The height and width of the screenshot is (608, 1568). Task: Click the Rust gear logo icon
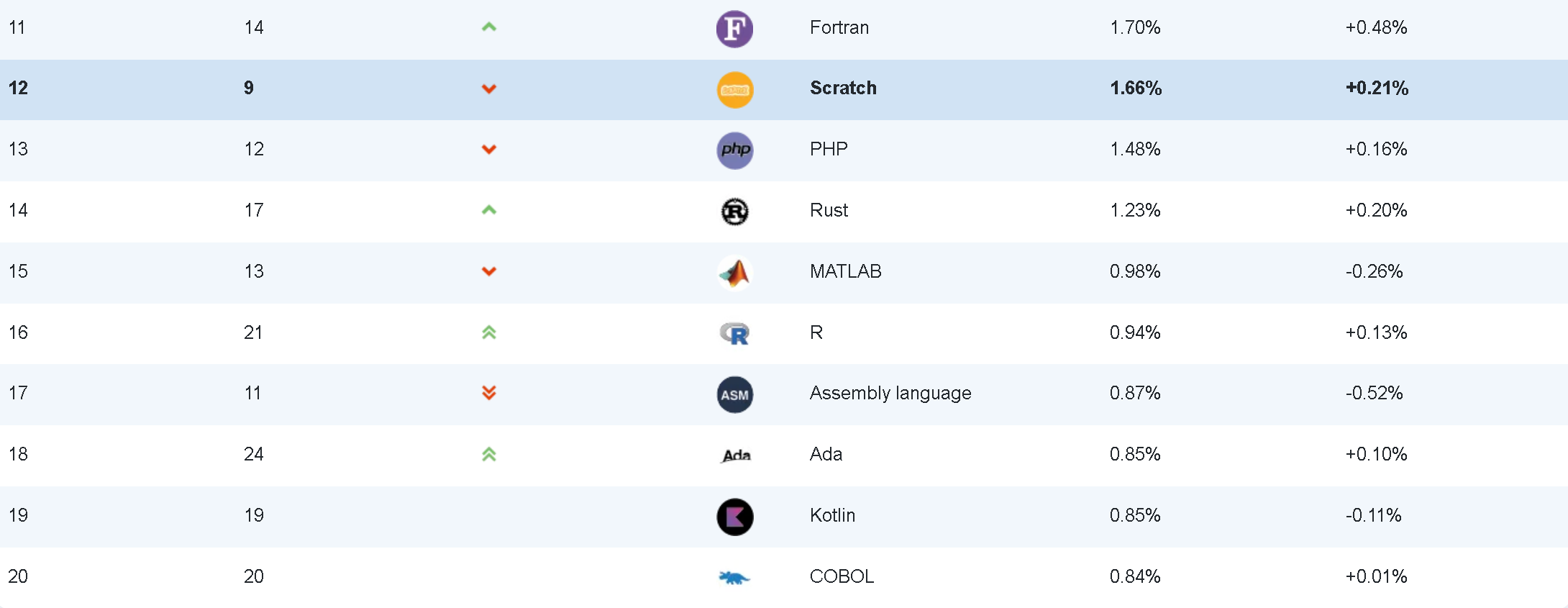735,212
